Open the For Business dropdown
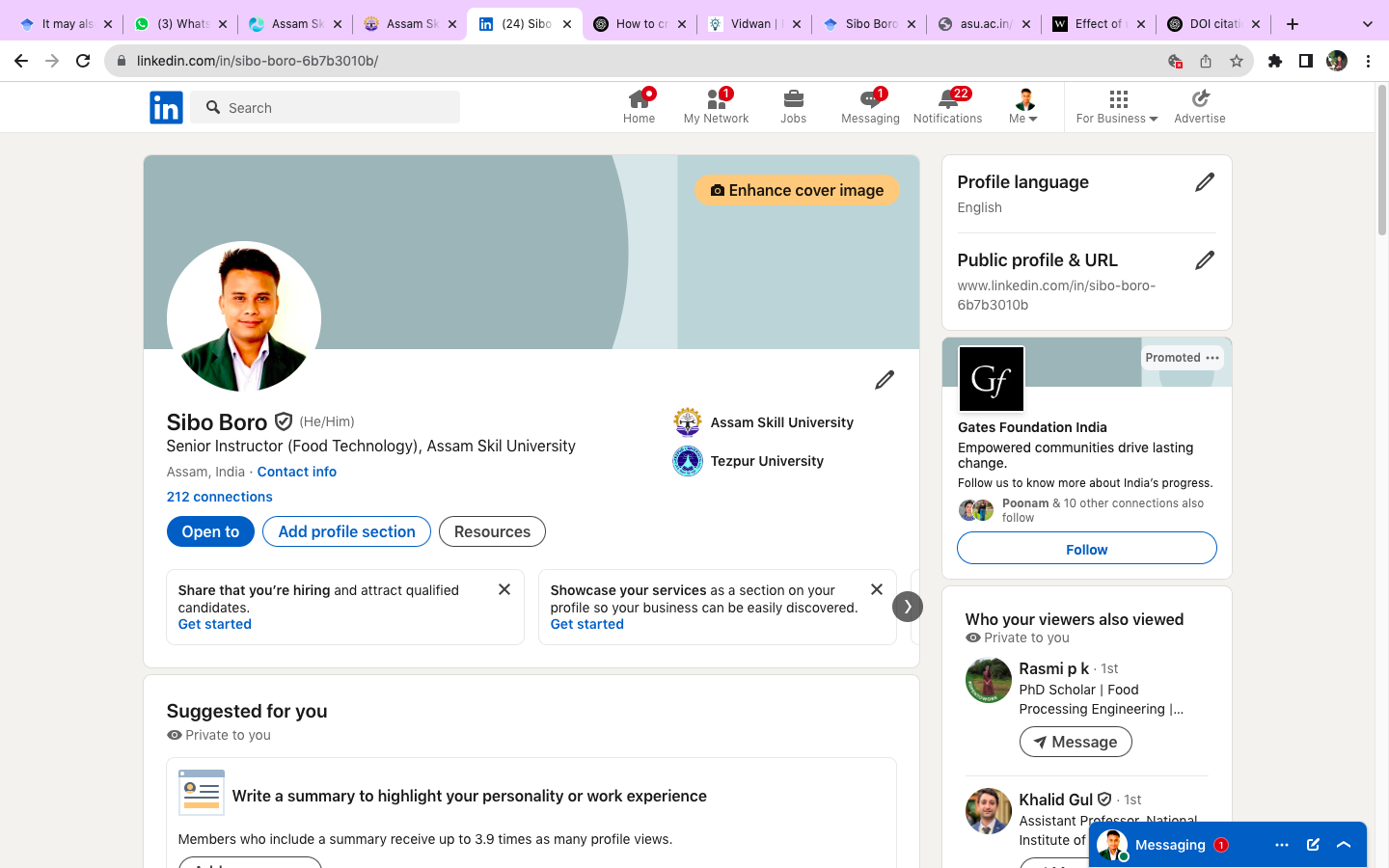The width and height of the screenshot is (1389, 868). coord(1116,106)
